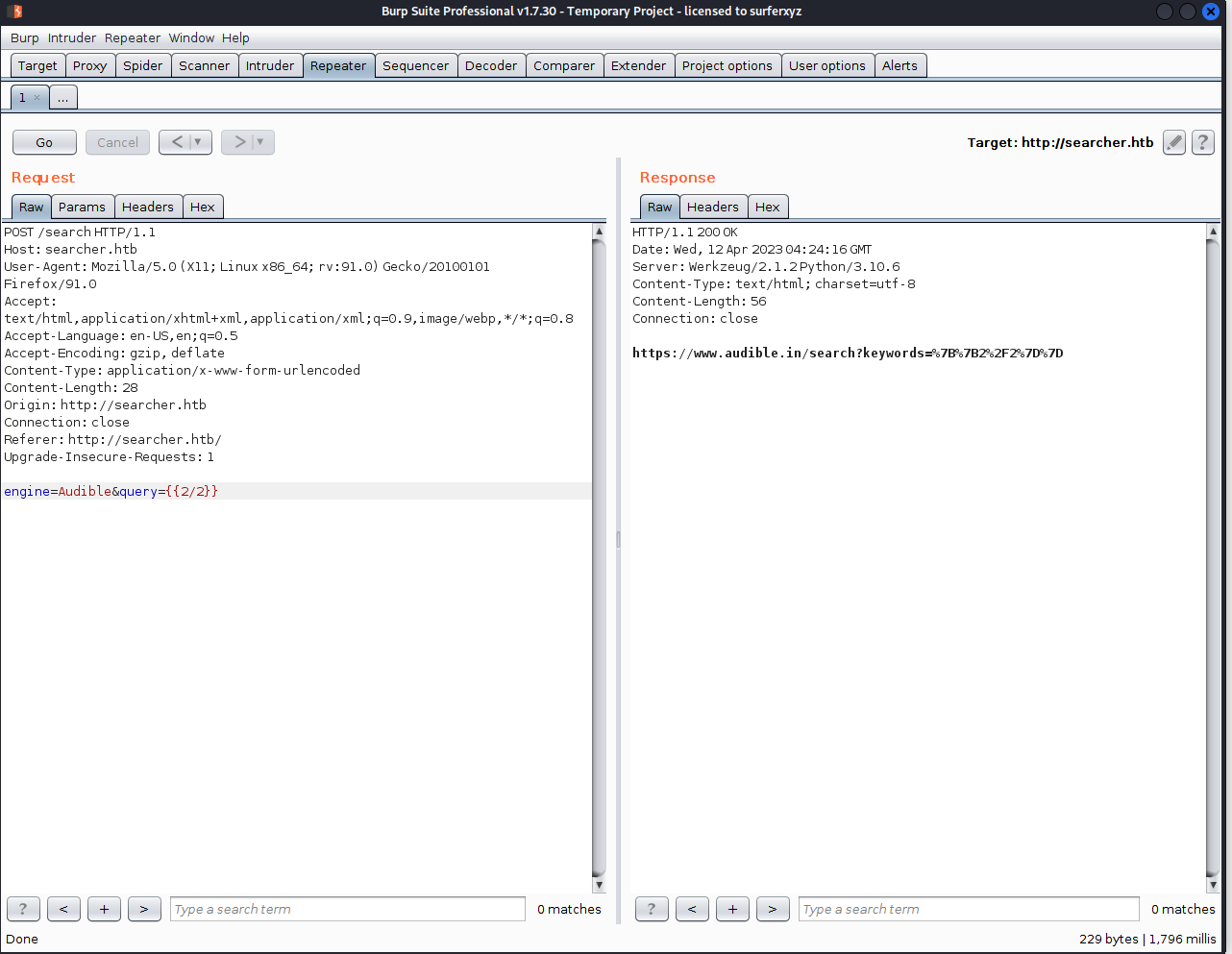
Task: Jump to next match in request search
Action: tap(144, 909)
